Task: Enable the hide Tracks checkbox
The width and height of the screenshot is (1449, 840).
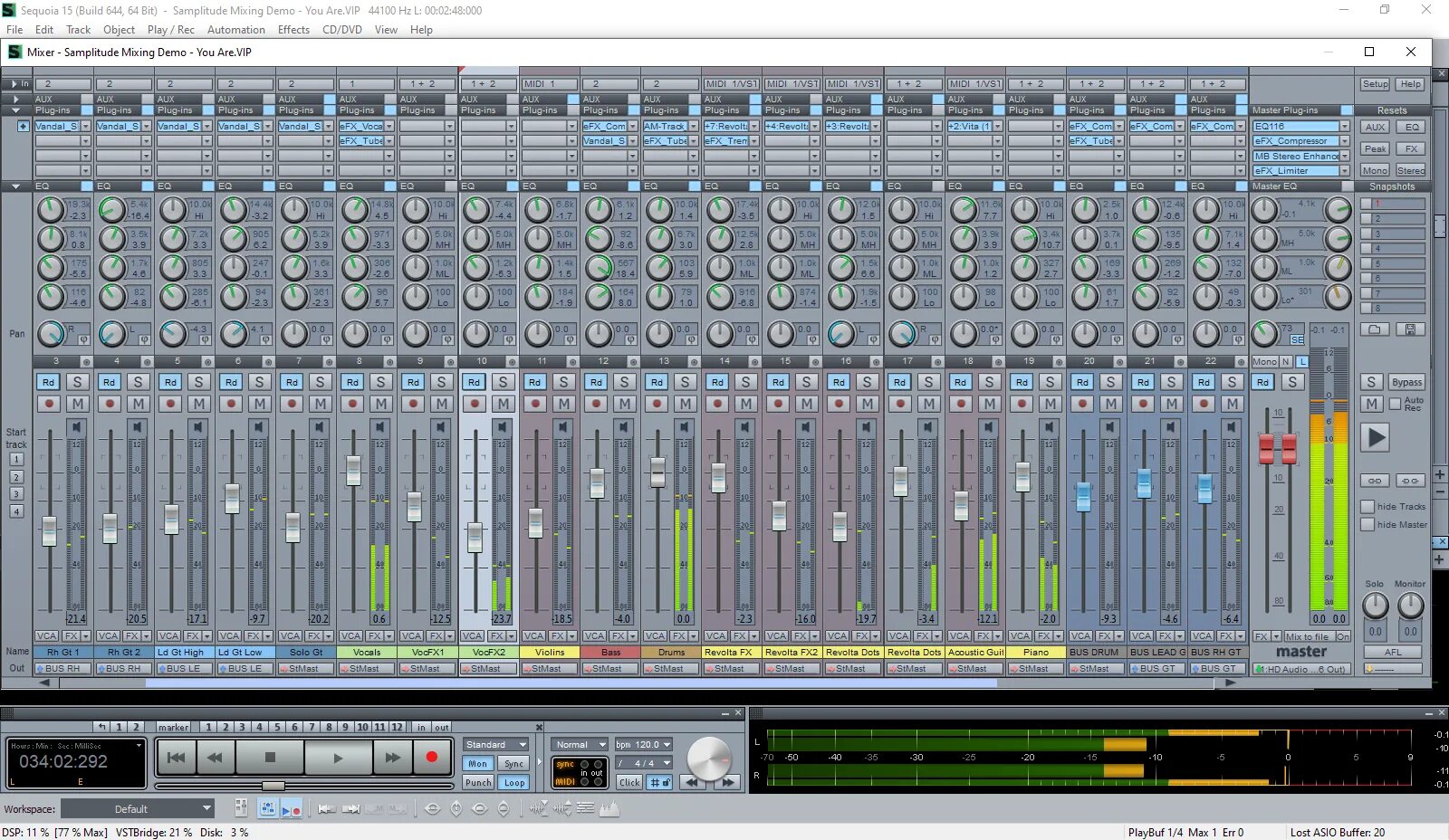Action: click(x=1368, y=507)
